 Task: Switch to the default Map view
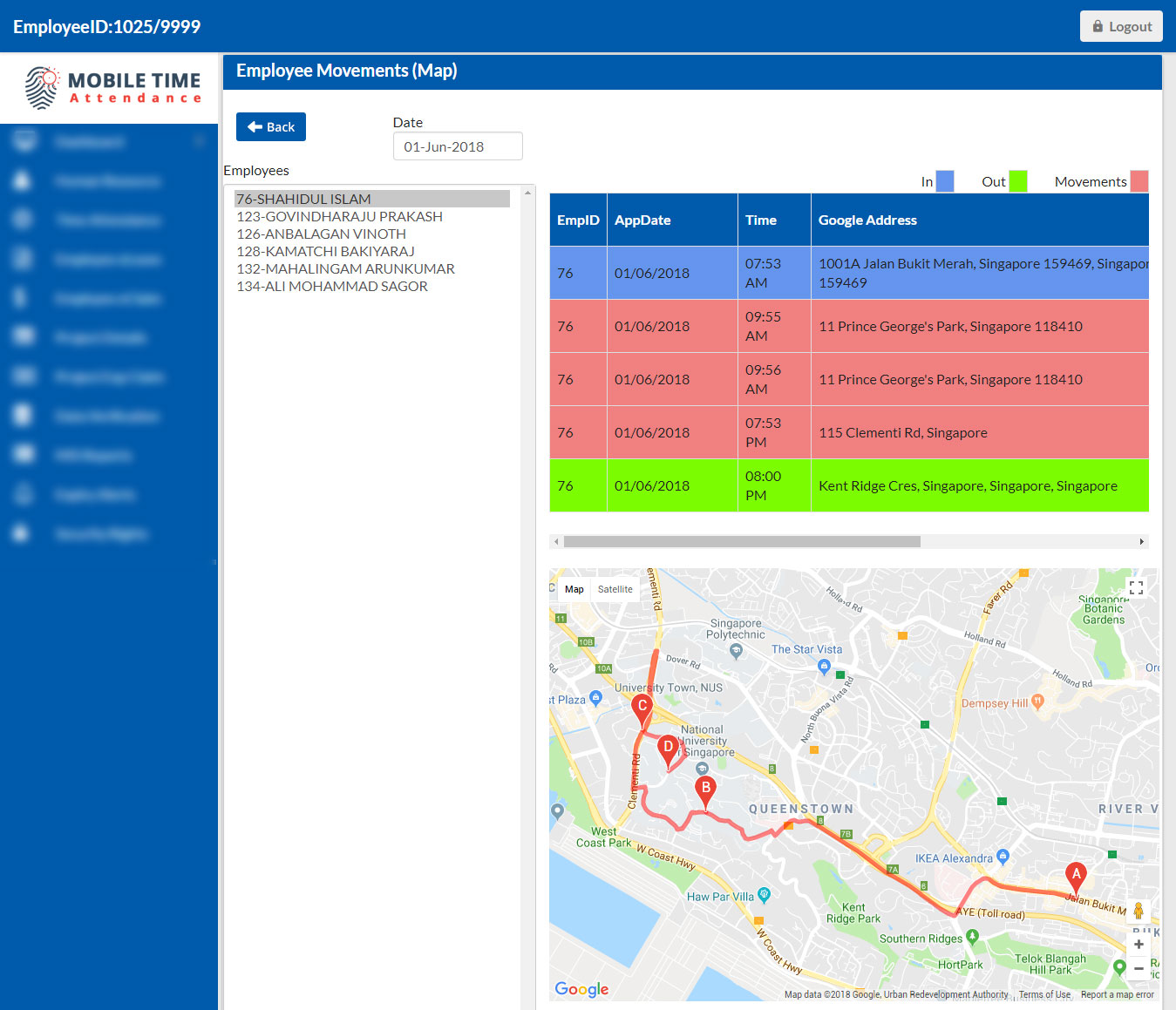574,589
